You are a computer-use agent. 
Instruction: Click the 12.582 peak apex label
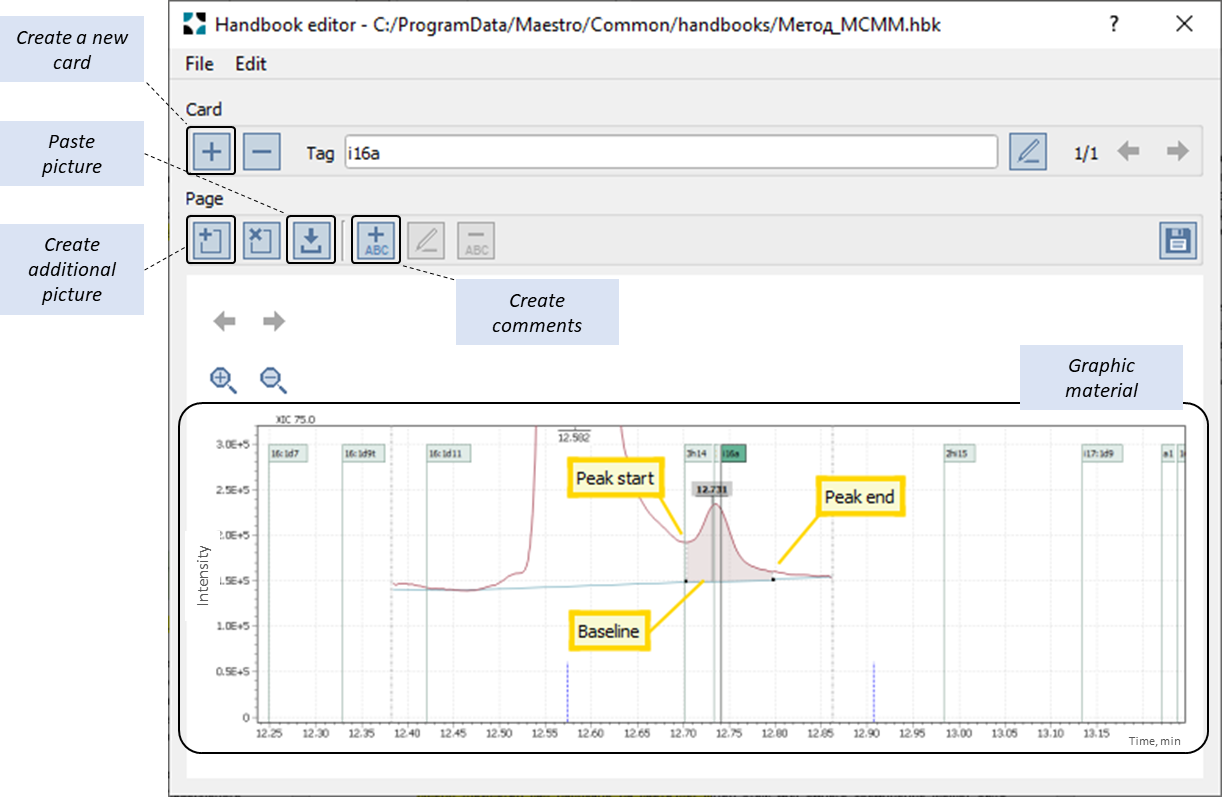click(x=574, y=437)
